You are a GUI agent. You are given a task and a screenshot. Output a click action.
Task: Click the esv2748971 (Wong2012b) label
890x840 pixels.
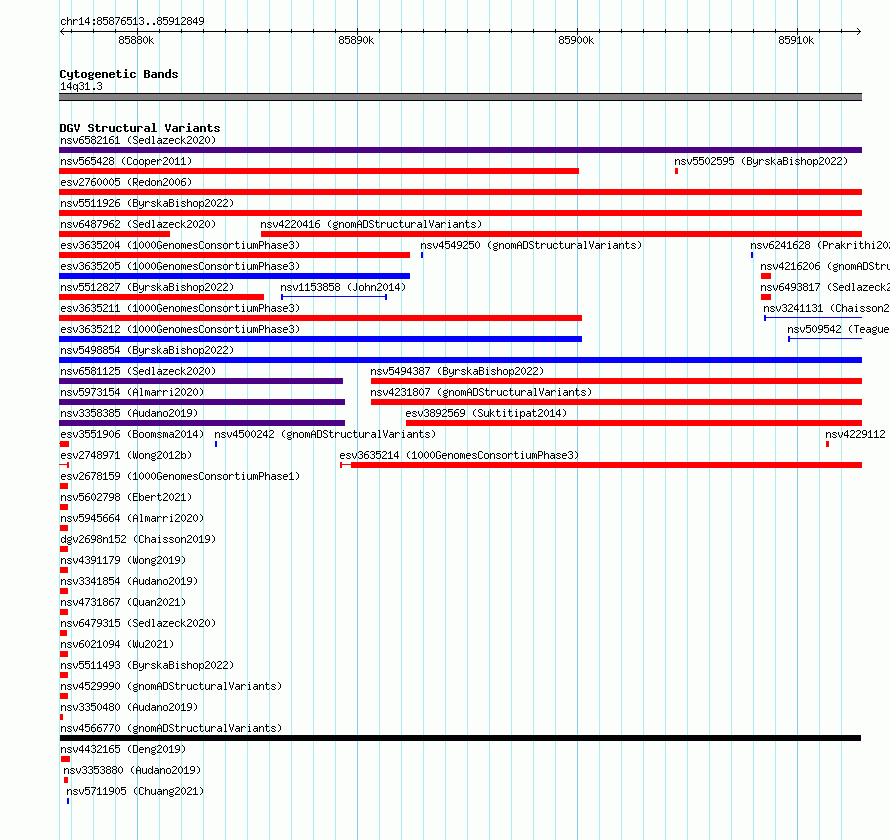(126, 455)
